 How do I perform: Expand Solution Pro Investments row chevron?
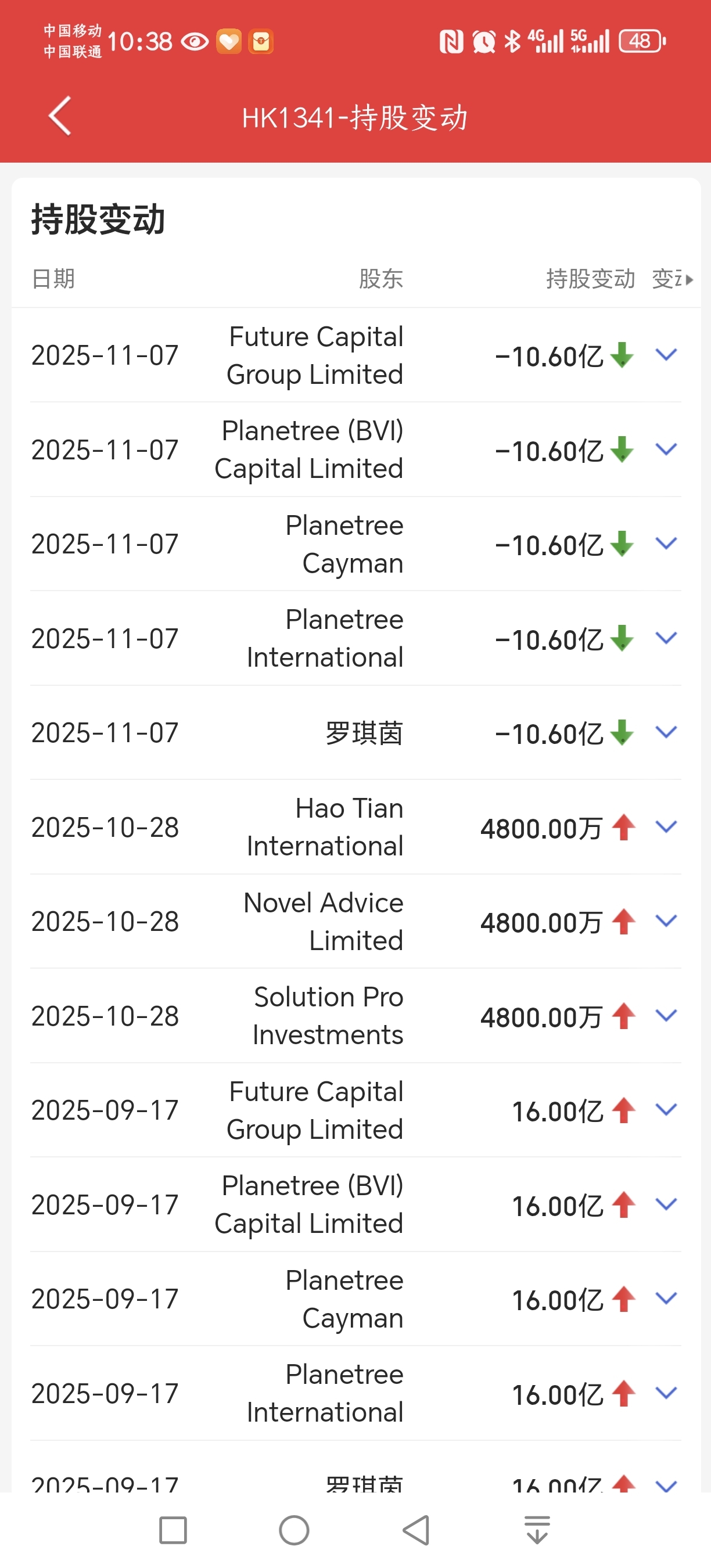pyautogui.click(x=666, y=1015)
